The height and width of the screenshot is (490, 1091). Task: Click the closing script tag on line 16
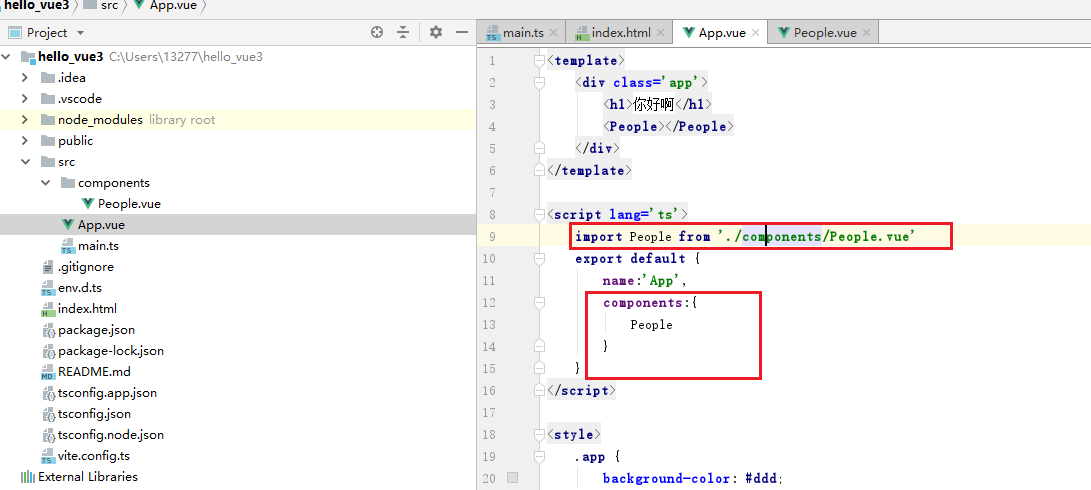(x=582, y=390)
